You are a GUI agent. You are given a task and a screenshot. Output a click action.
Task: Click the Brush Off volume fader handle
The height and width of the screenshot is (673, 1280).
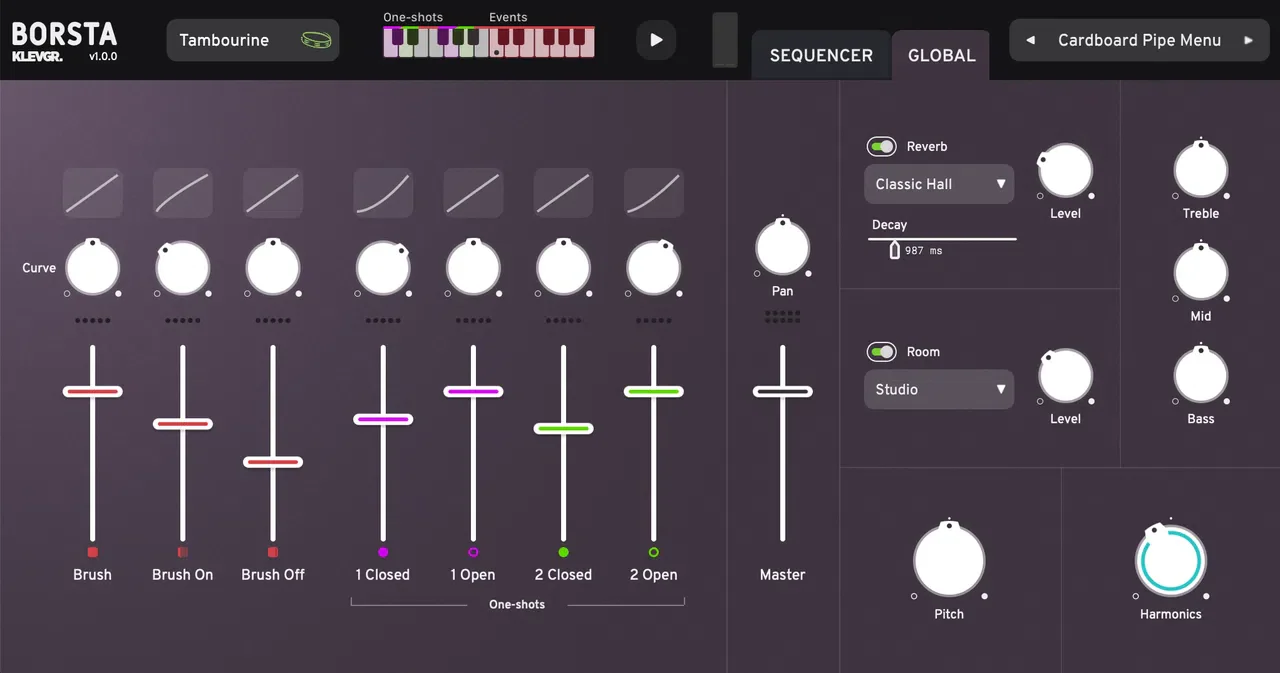point(273,462)
